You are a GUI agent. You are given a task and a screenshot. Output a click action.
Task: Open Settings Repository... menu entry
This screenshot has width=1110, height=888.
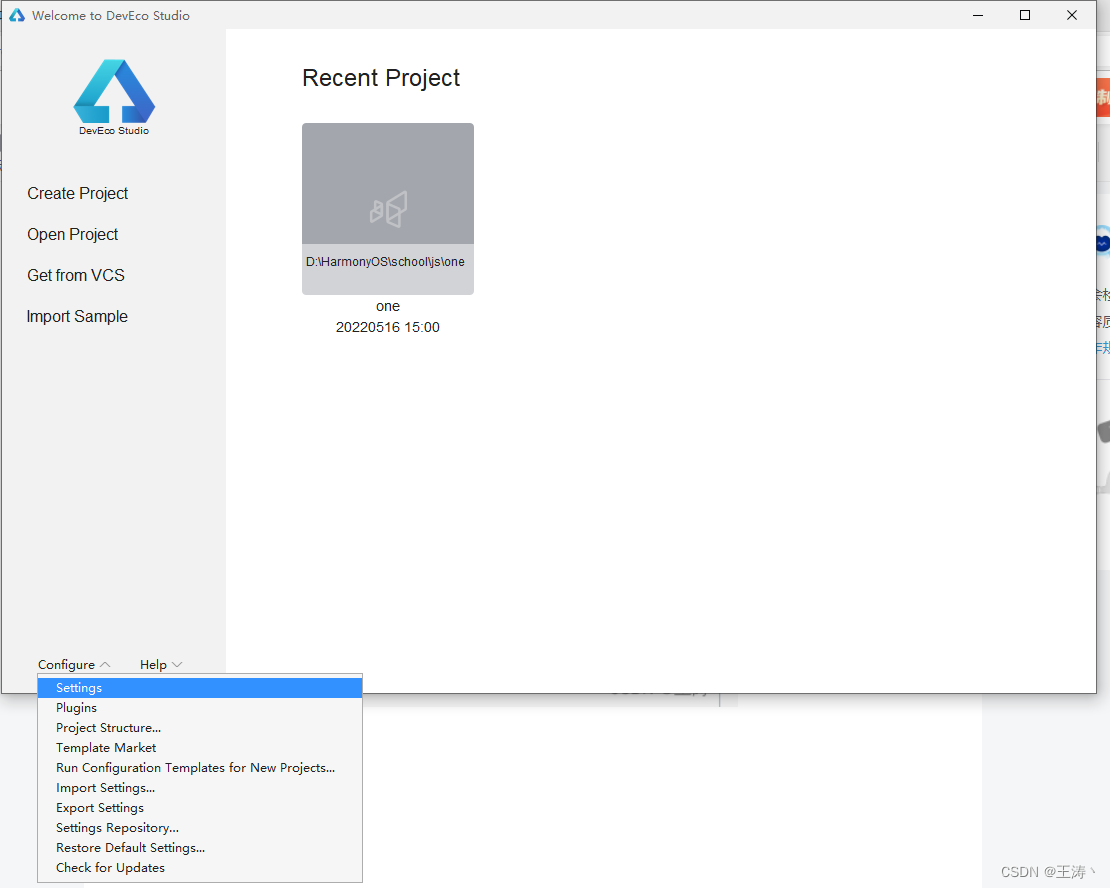(200, 827)
